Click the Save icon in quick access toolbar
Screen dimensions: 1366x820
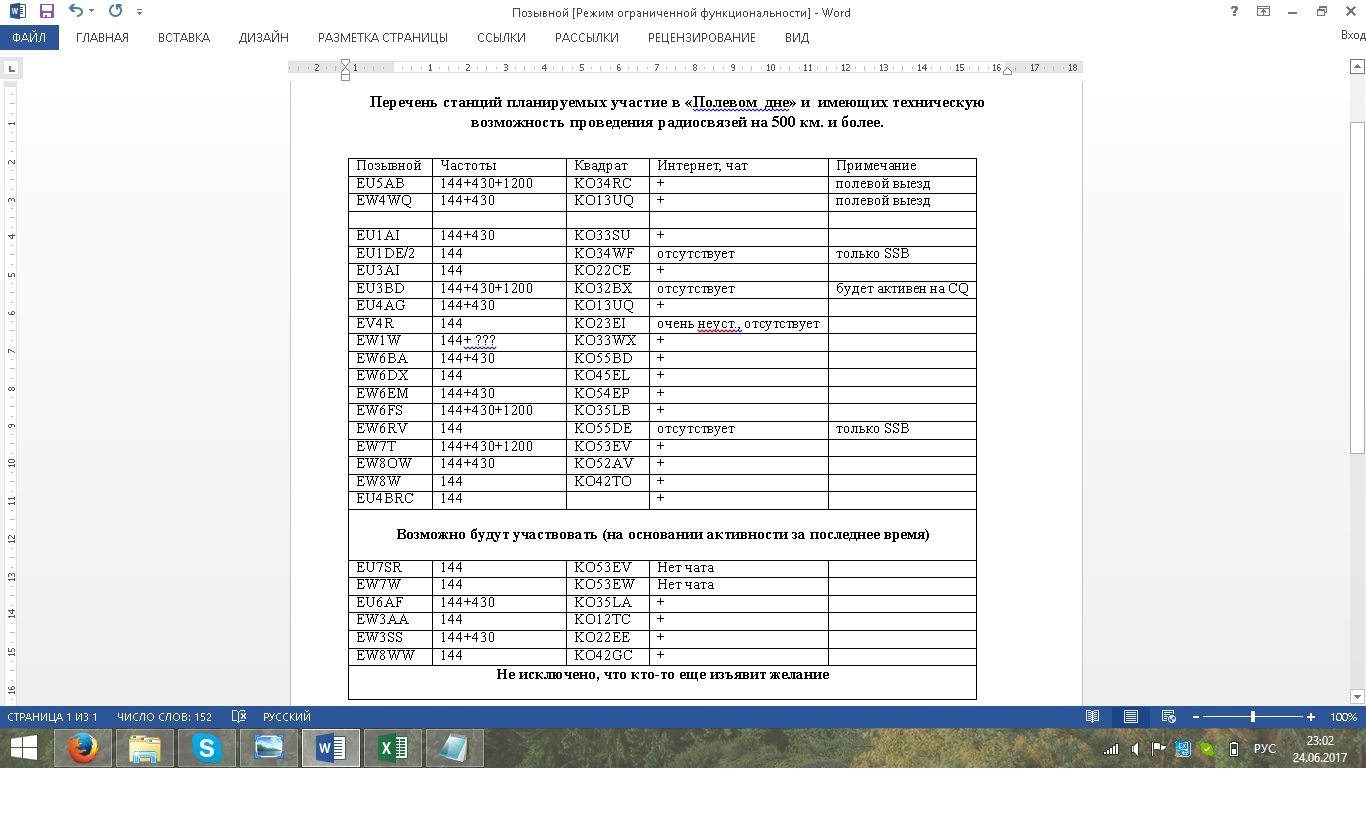[46, 11]
